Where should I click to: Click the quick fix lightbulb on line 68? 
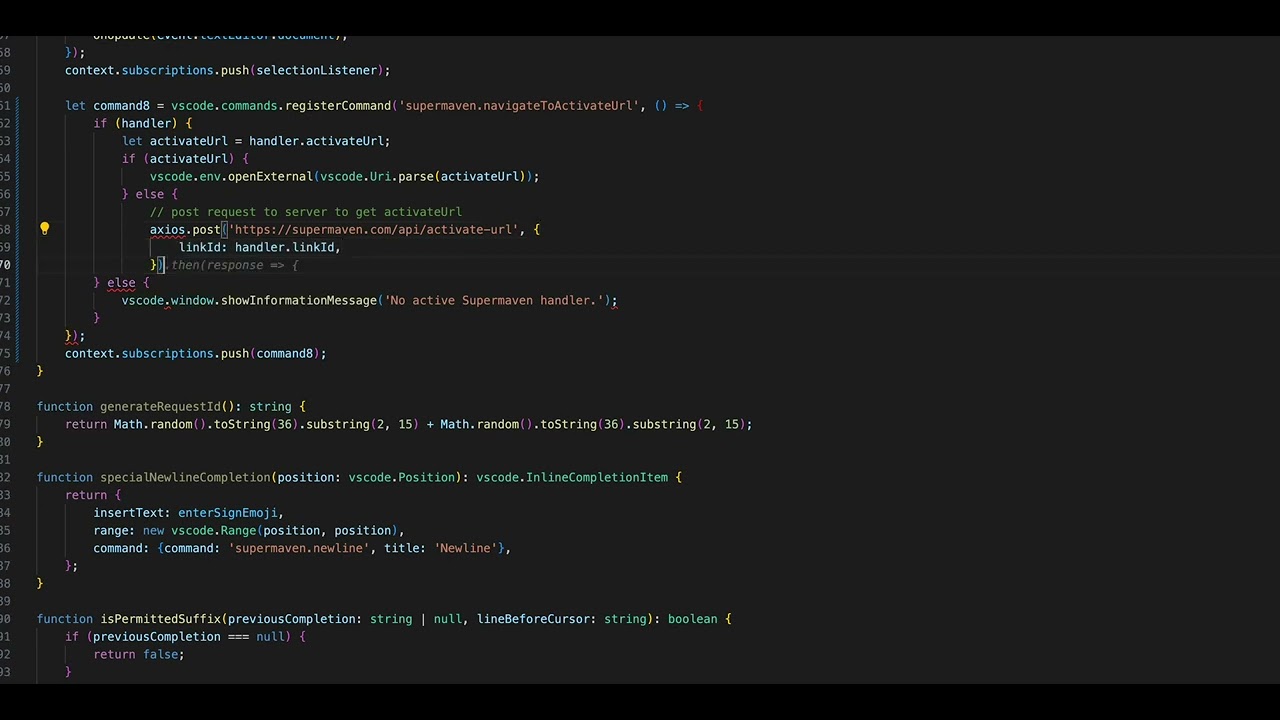tap(45, 229)
